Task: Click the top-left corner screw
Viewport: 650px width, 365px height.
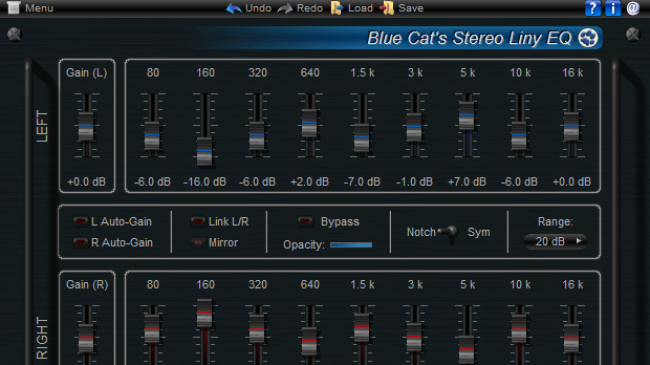Action: 14,34
